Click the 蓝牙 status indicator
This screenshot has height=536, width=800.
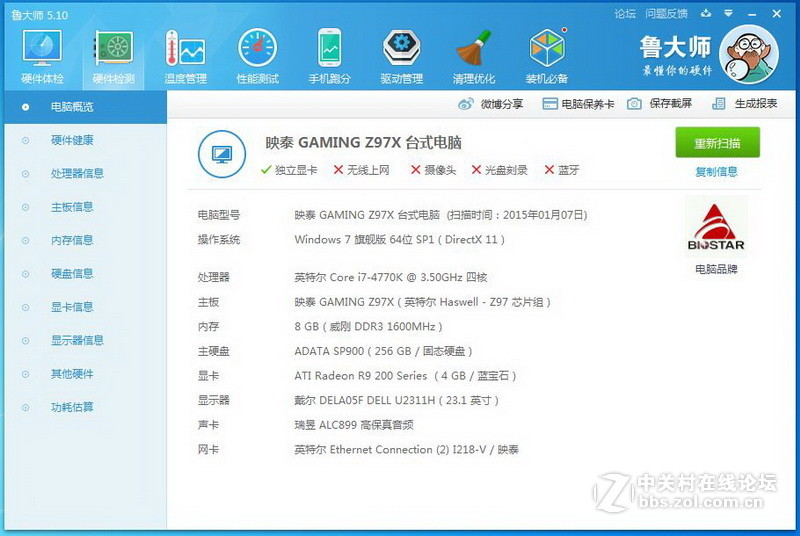point(562,170)
